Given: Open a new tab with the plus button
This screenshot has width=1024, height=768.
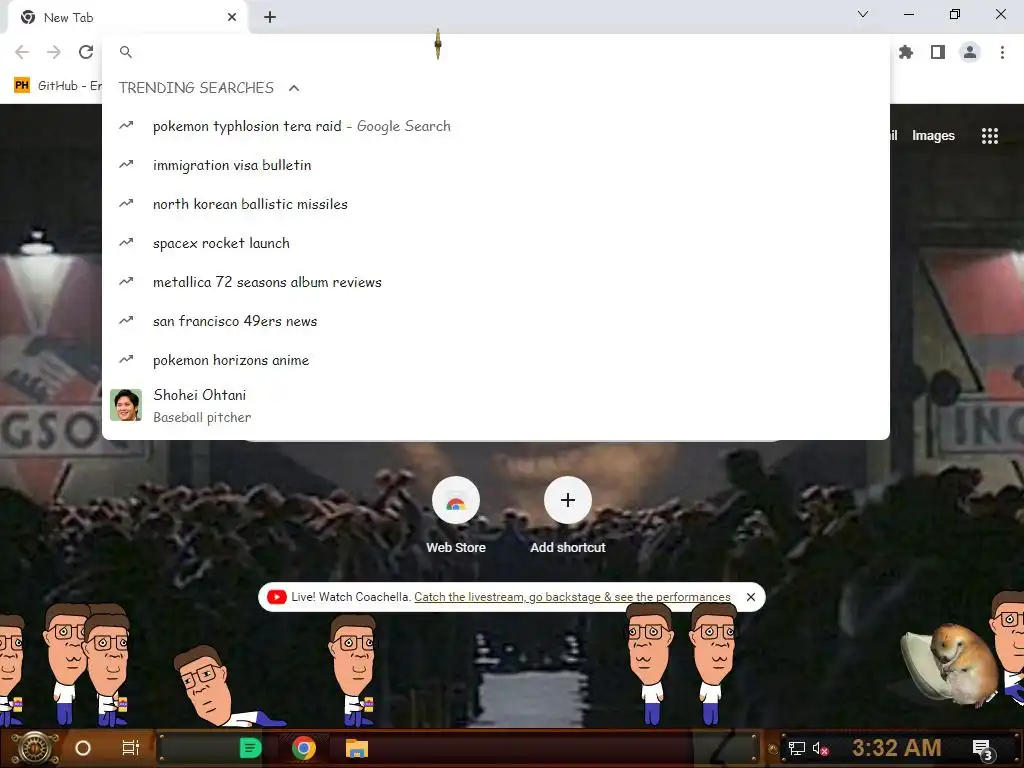Looking at the screenshot, I should (270, 17).
